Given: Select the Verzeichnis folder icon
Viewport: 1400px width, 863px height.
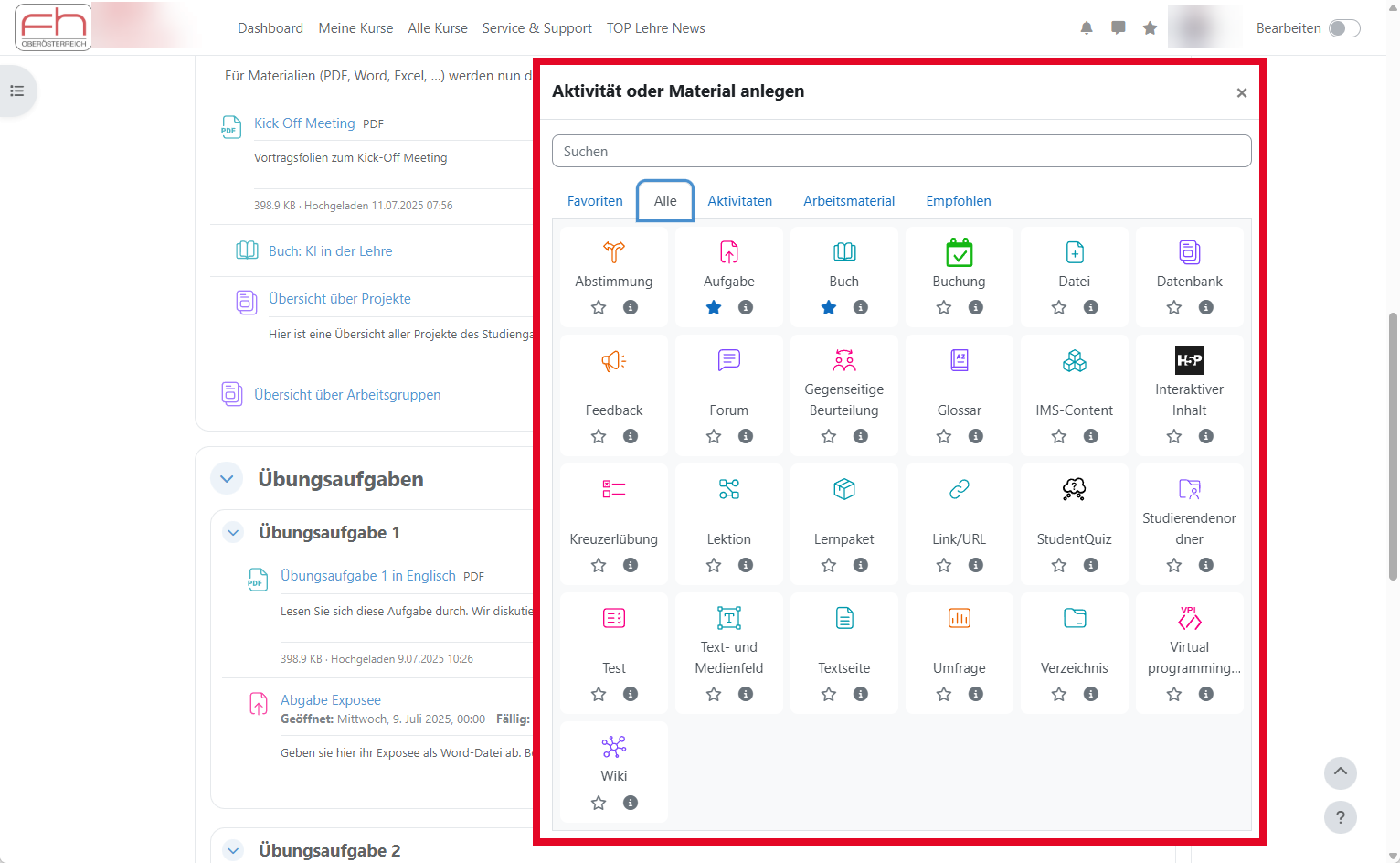Looking at the screenshot, I should 1075,618.
